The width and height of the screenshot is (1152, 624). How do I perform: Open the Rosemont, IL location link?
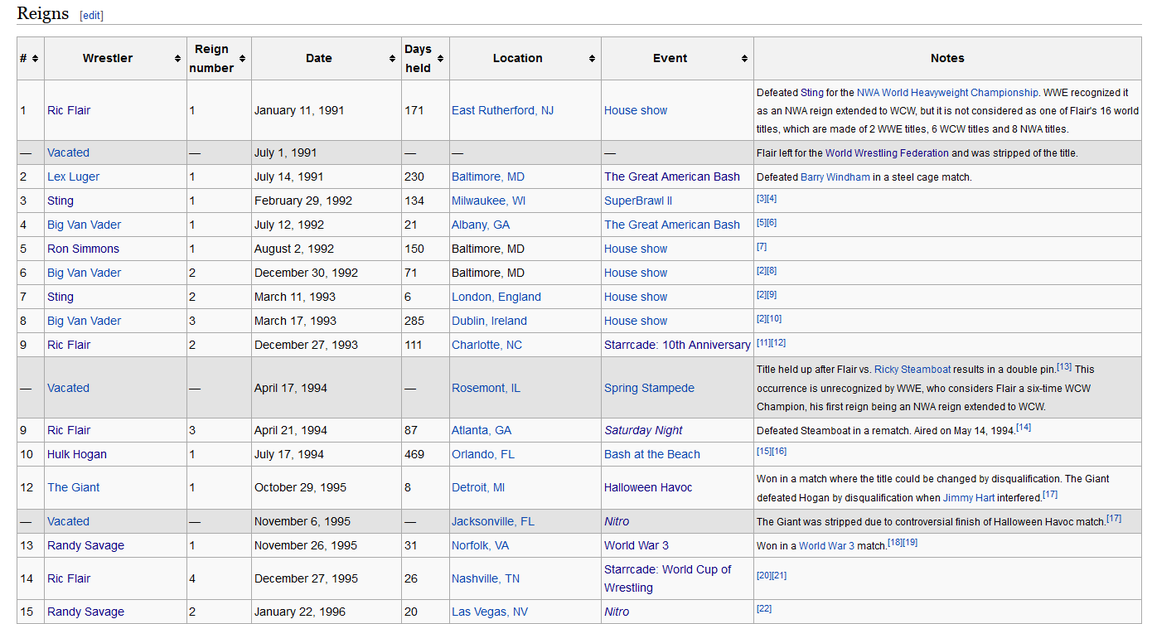tap(486, 388)
